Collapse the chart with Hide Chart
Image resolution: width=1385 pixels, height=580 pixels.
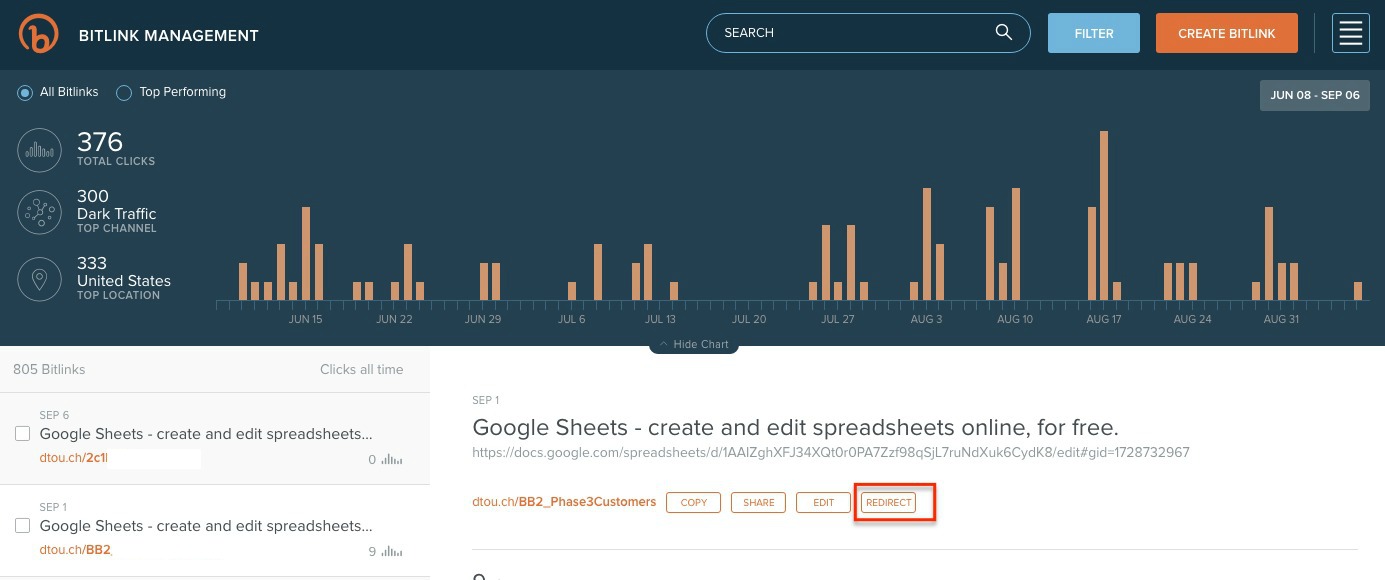693,344
